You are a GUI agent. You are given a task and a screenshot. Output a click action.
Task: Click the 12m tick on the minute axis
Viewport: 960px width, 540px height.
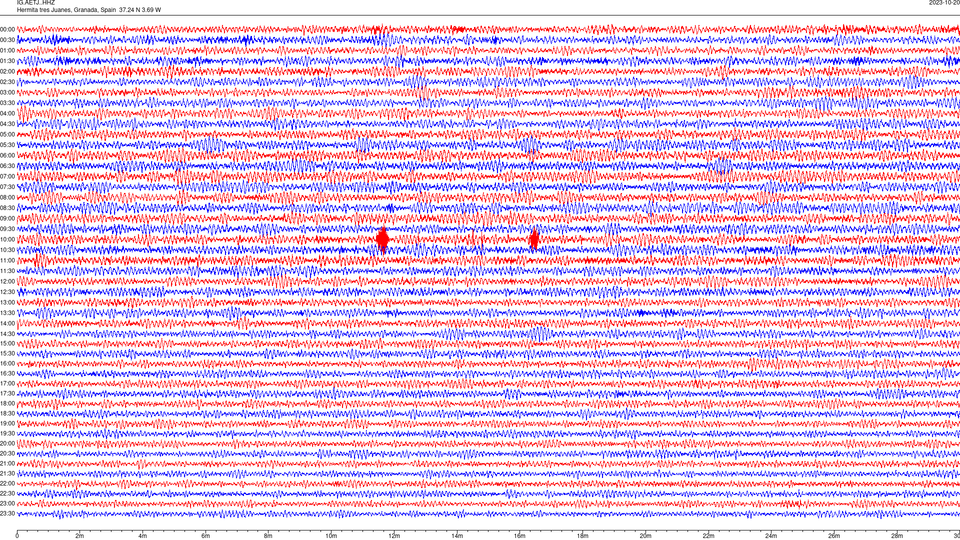394,536
